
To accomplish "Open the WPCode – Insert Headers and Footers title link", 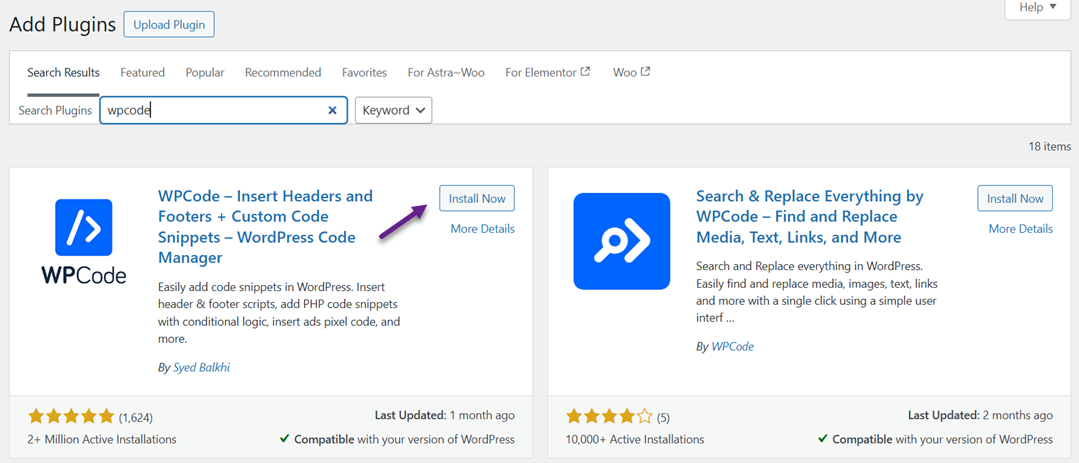I will (266, 227).
